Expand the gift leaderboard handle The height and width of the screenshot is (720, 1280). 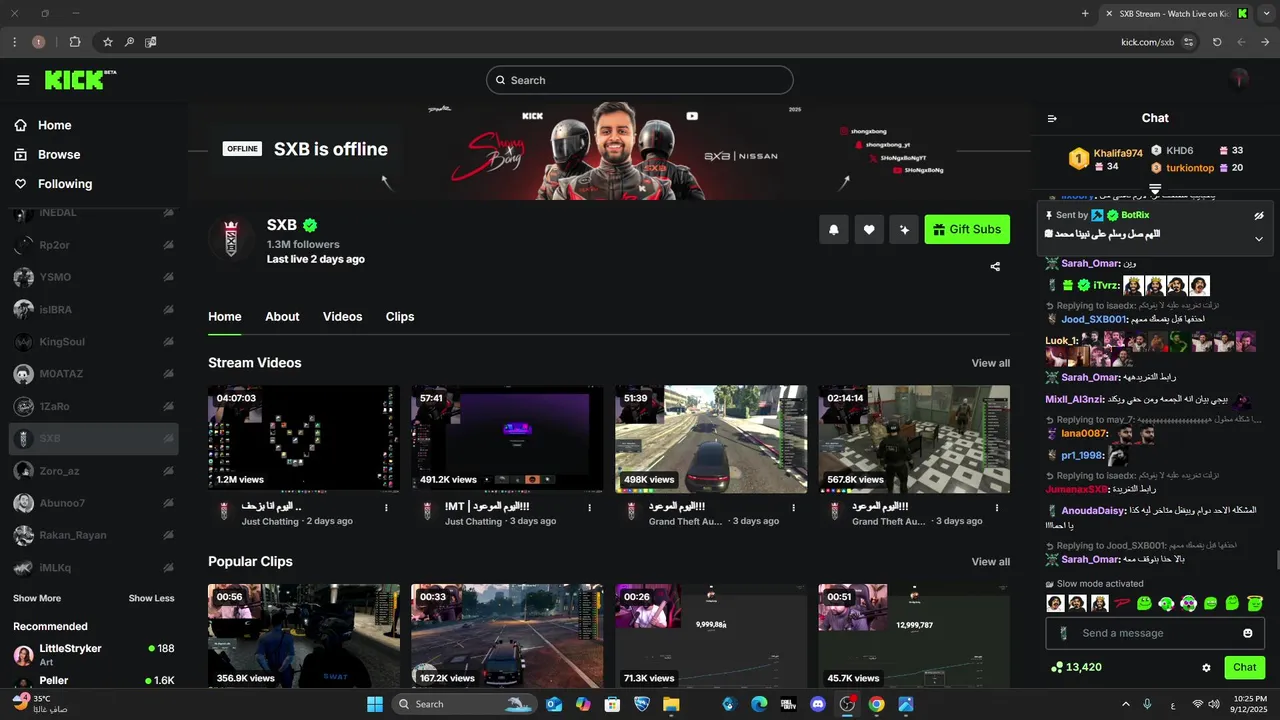(x=1155, y=188)
